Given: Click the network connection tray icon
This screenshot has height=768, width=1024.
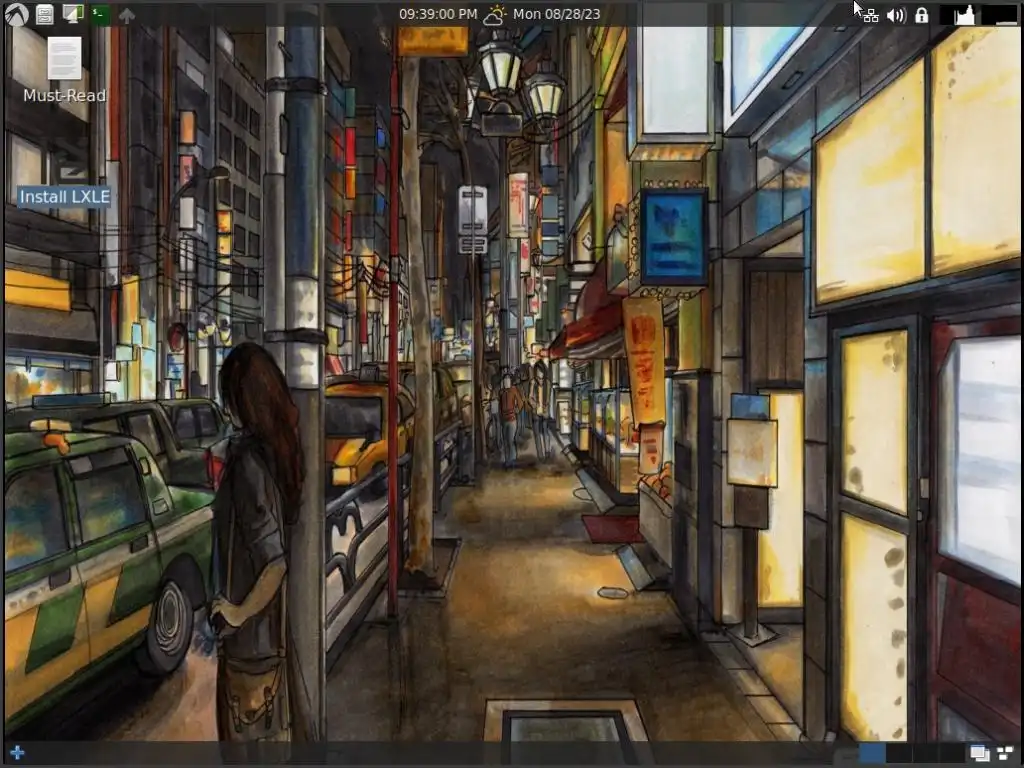Looking at the screenshot, I should pyautogui.click(x=871, y=15).
